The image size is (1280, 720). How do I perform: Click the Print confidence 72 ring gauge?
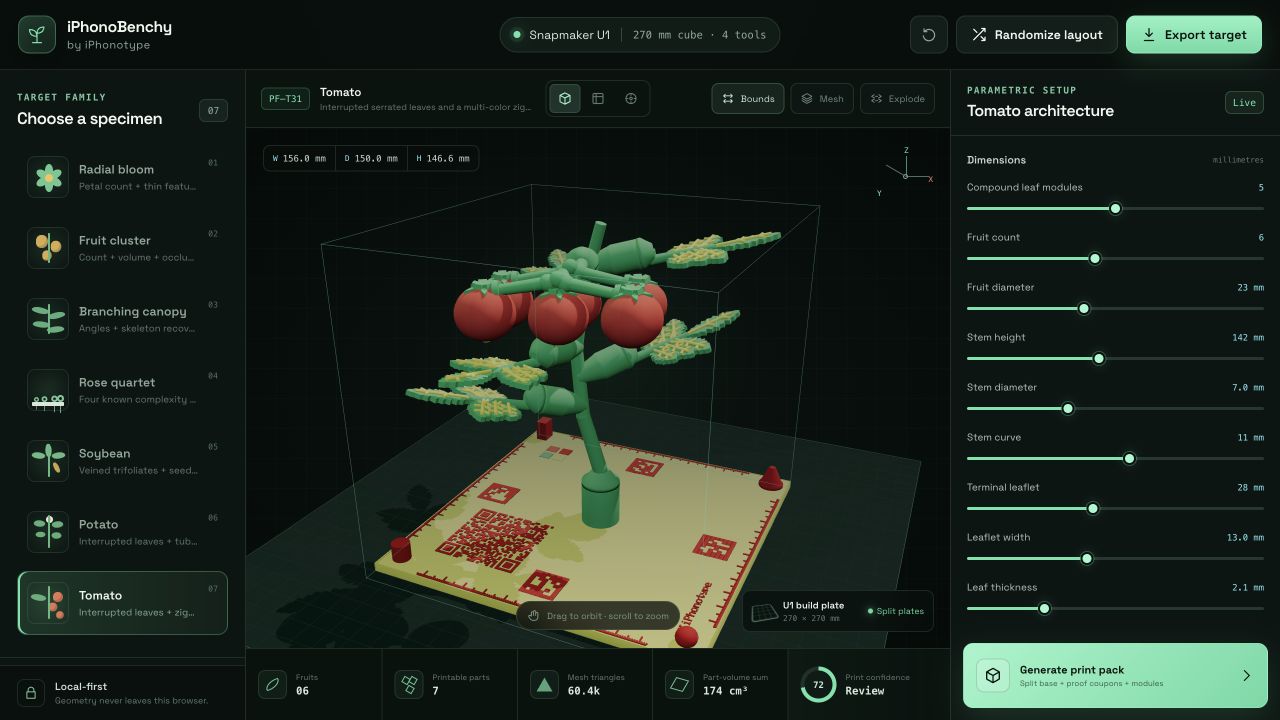818,685
